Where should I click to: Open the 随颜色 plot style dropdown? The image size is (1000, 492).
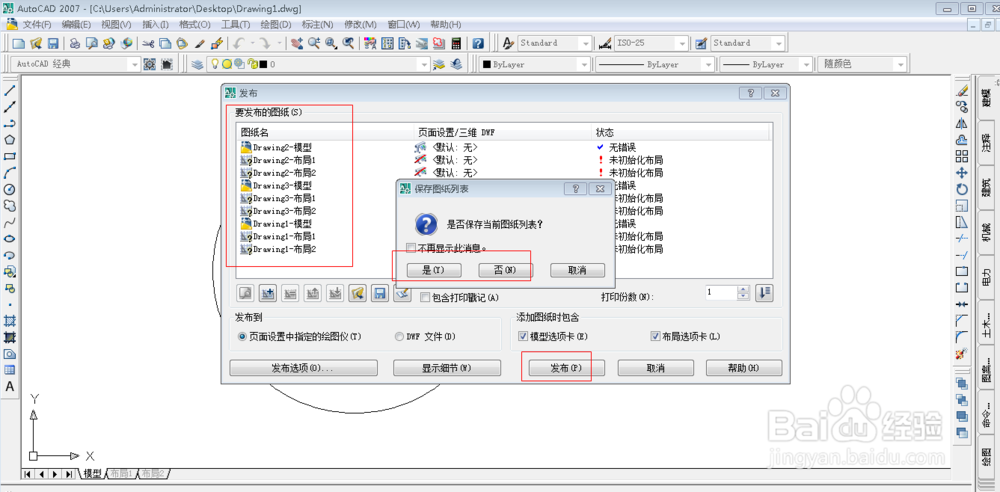pyautogui.click(x=899, y=64)
